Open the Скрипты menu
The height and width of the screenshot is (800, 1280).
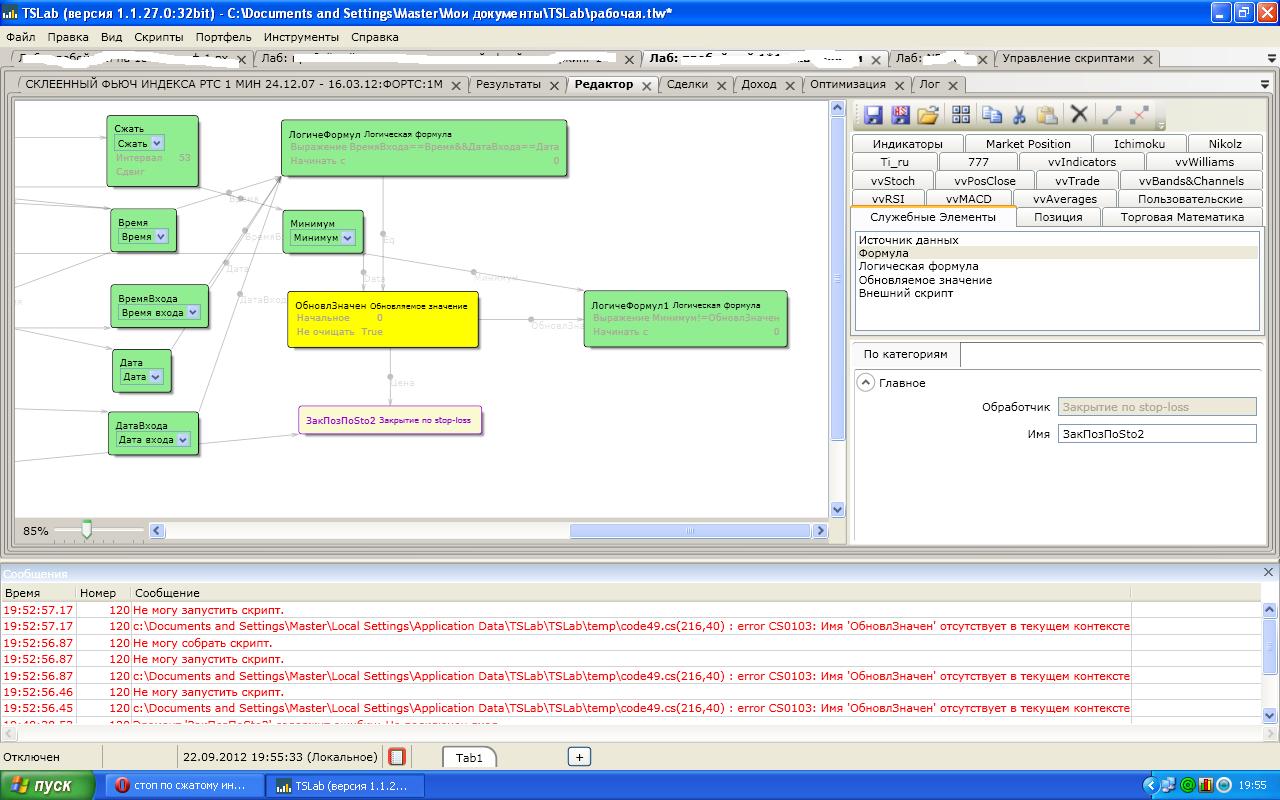click(158, 37)
